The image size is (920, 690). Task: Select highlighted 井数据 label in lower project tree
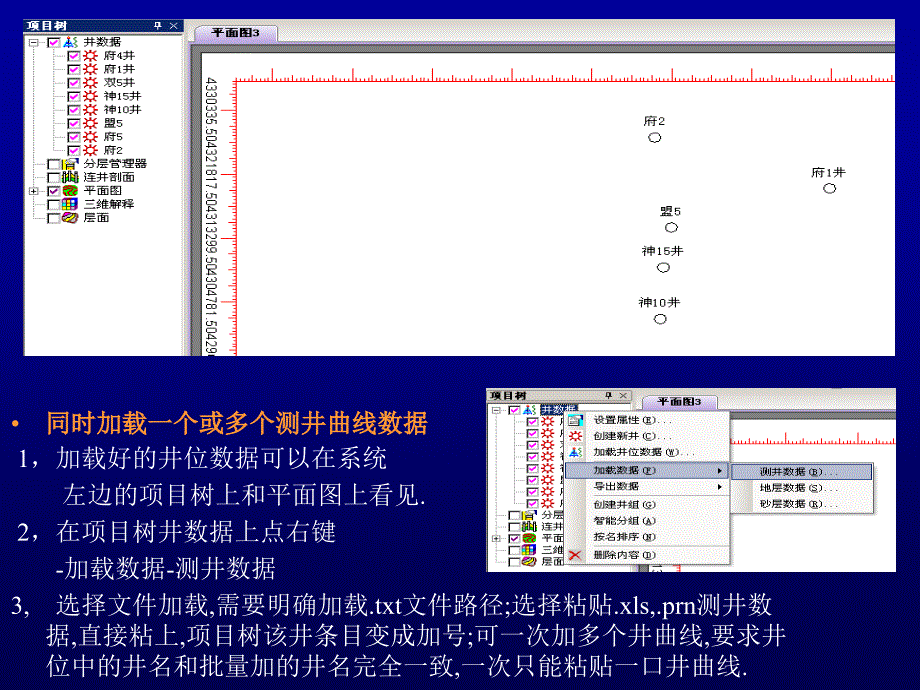[558, 410]
